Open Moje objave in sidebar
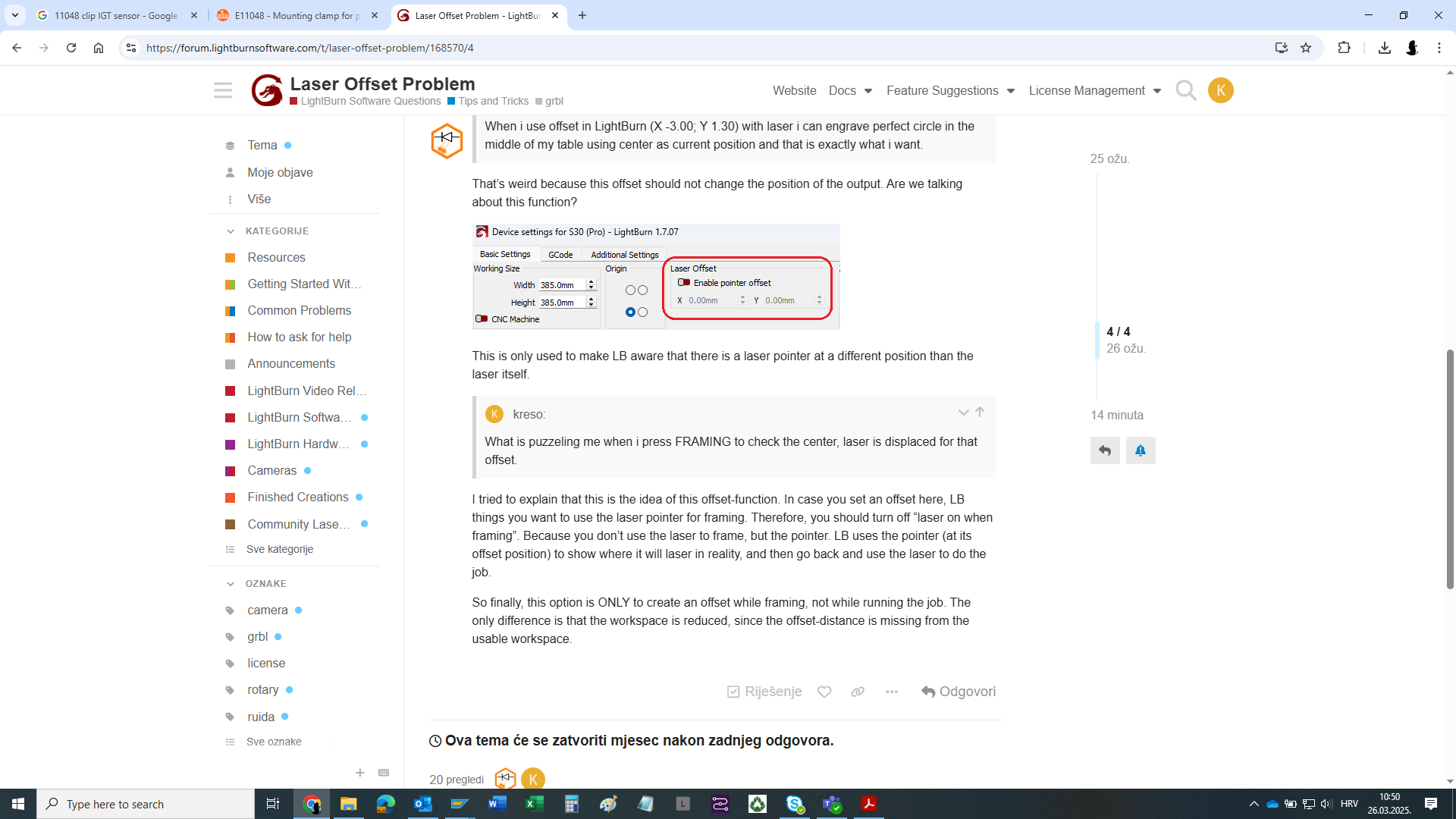 click(x=280, y=173)
